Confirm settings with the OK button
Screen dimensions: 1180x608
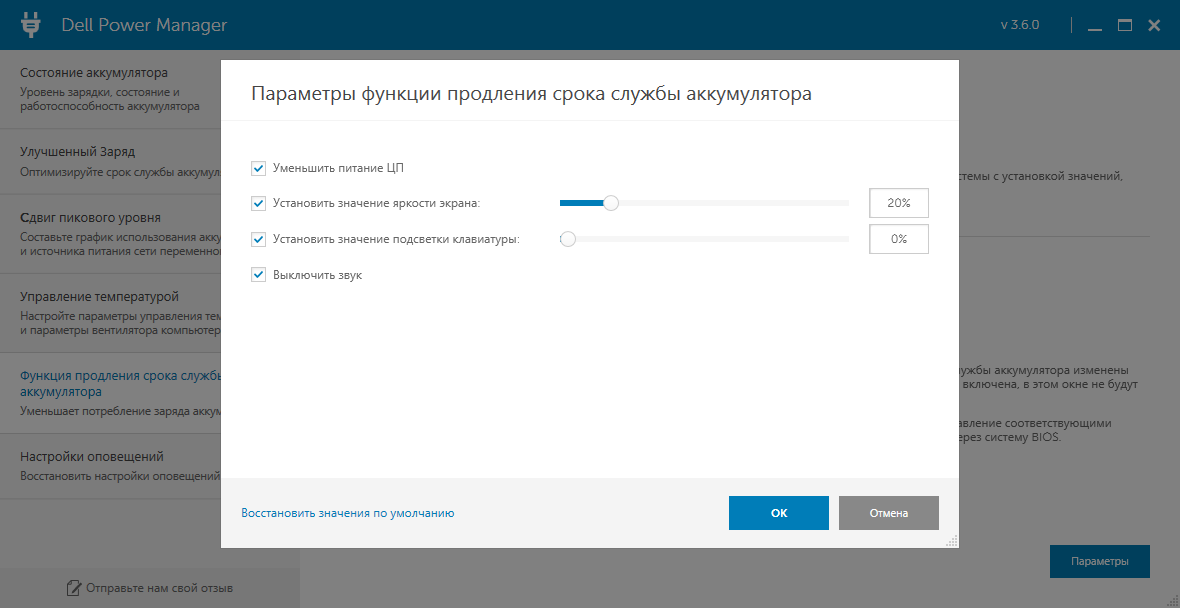coord(779,513)
